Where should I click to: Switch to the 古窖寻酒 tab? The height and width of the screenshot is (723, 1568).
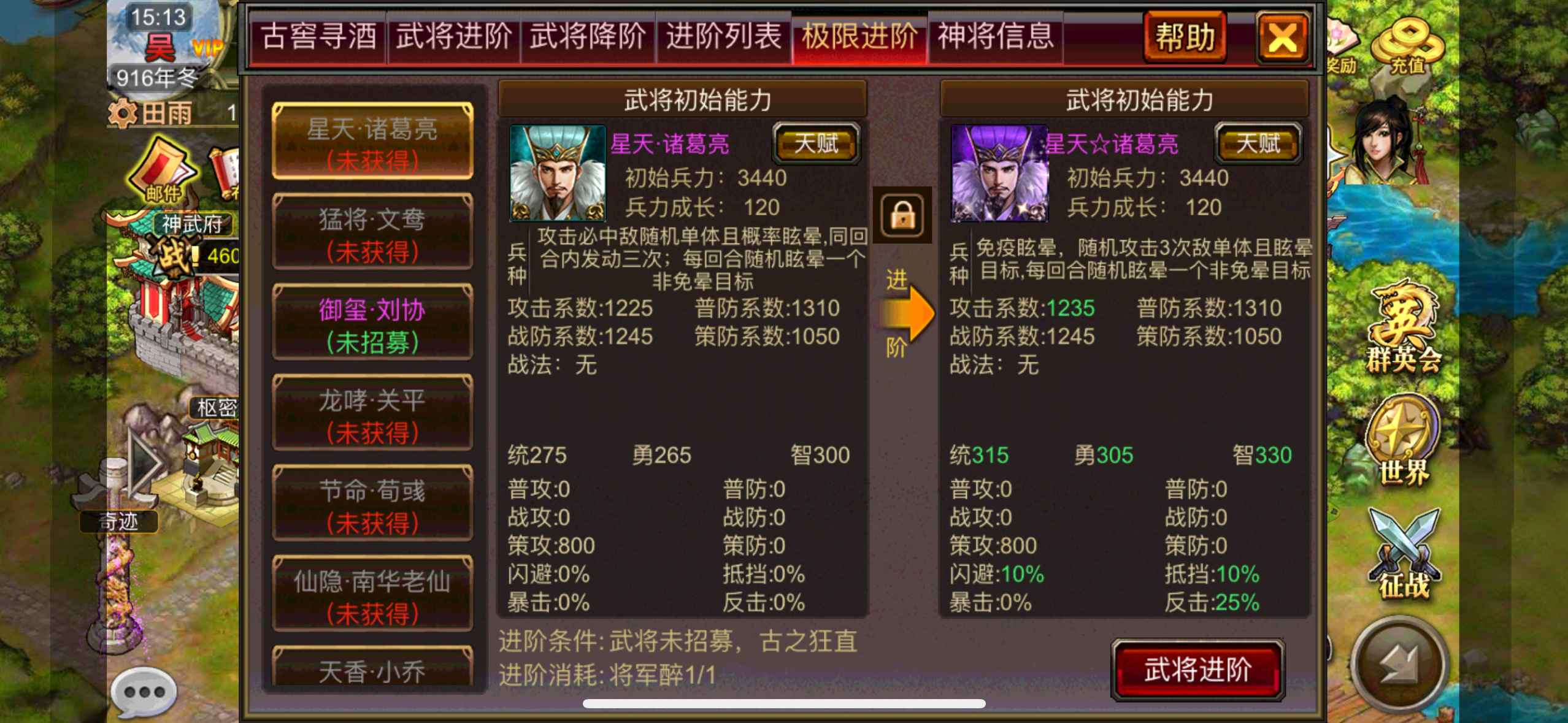(x=318, y=36)
